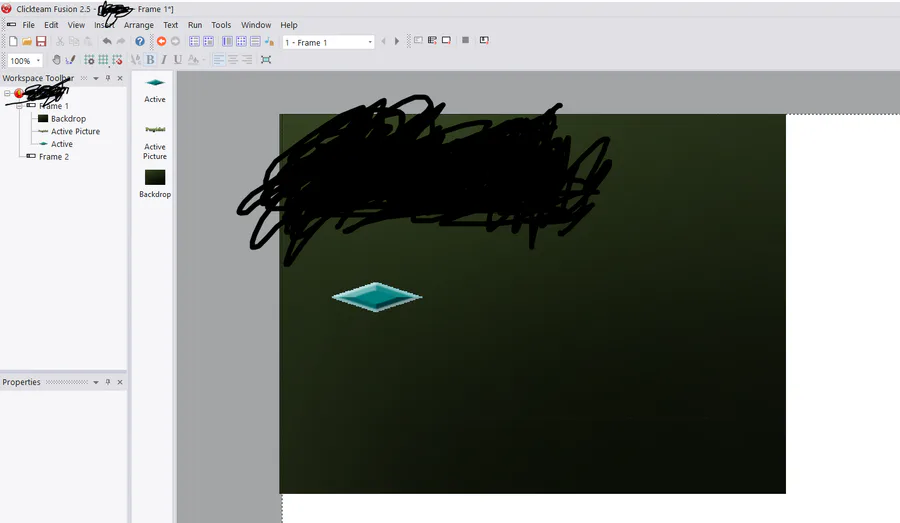Screen dimensions: 900x523
Task: Close the Workspace Toolbar panel
Action: [120, 78]
